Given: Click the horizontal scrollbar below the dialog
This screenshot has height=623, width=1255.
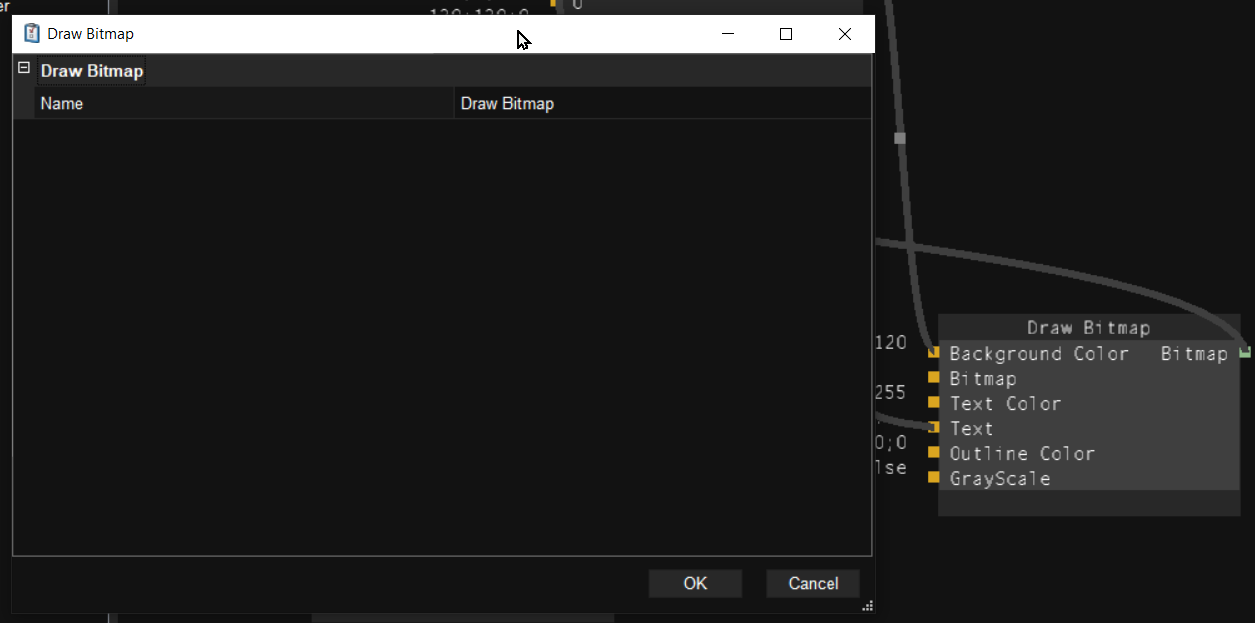Looking at the screenshot, I should [462, 618].
